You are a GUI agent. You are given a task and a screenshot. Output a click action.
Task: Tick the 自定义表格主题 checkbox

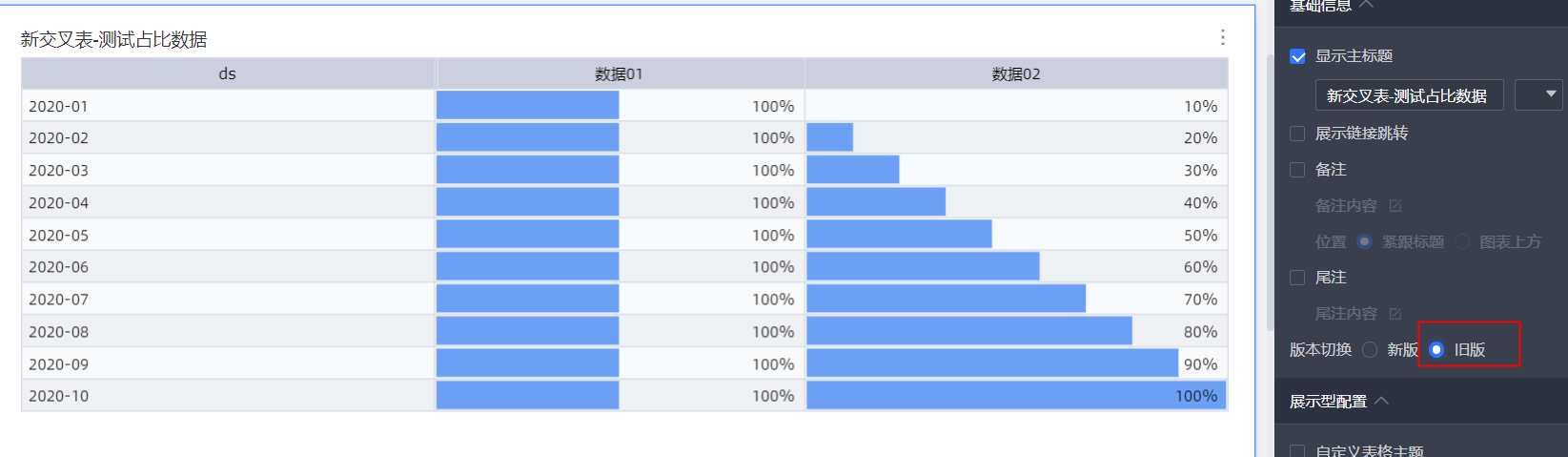[1297, 451]
